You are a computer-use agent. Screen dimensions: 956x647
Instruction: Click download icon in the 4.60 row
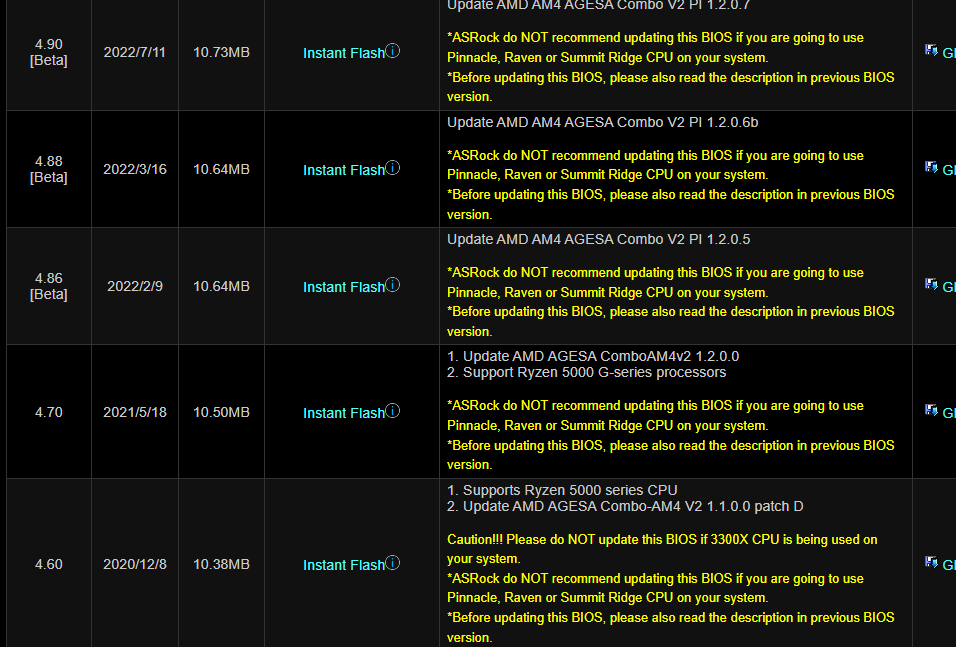click(931, 562)
